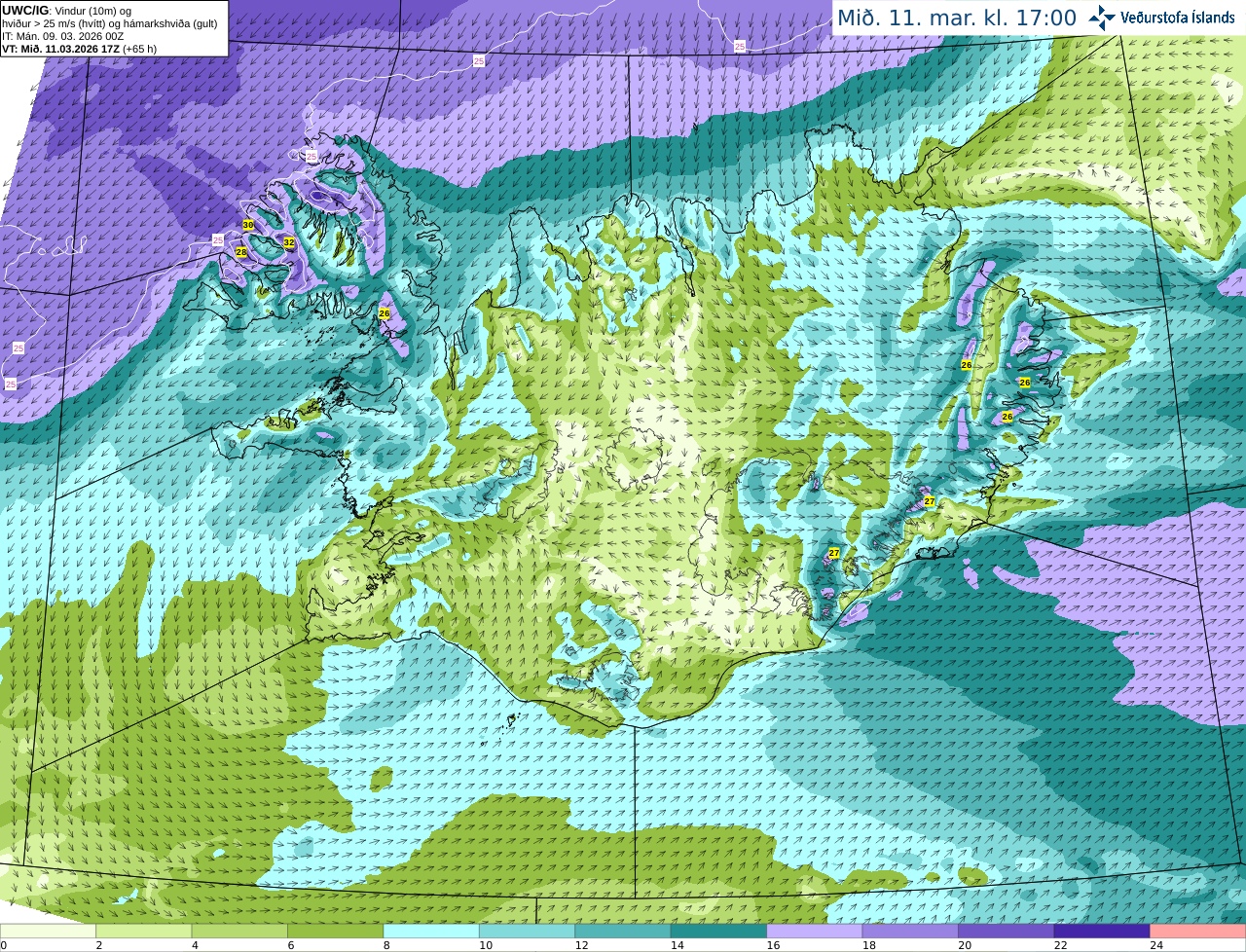The height and width of the screenshot is (952, 1246).
Task: Click the scale label '22'
Action: click(1060, 945)
